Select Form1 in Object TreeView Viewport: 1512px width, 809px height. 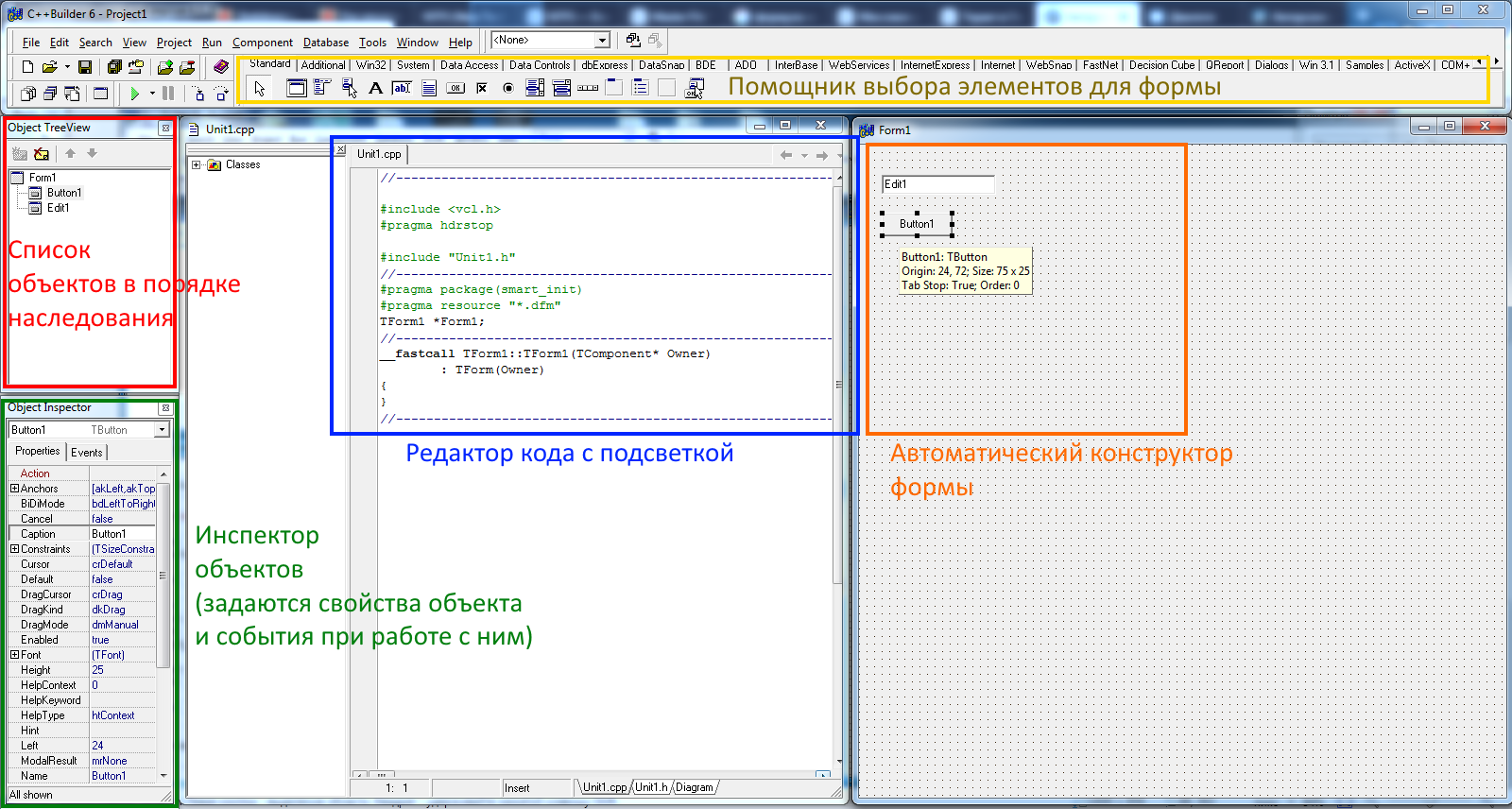click(43, 178)
